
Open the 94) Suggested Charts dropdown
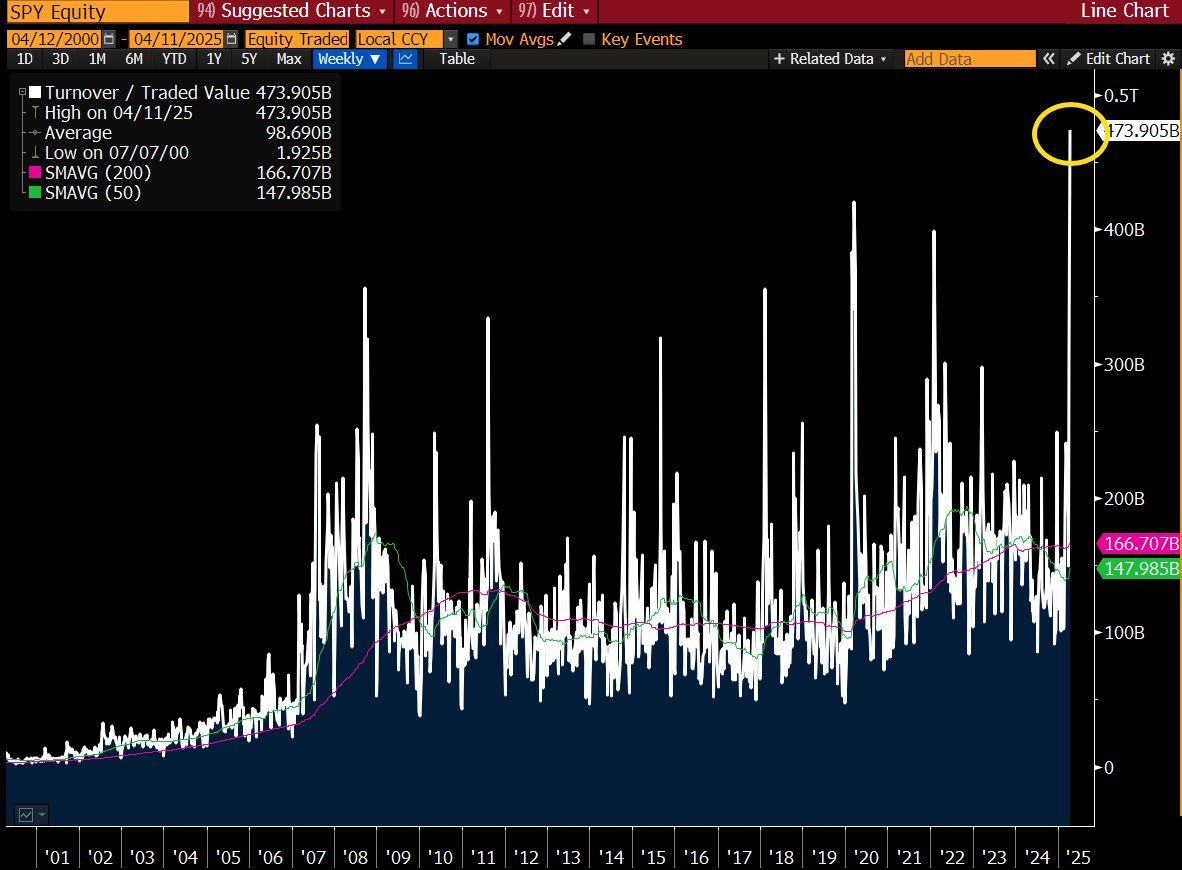coord(292,11)
